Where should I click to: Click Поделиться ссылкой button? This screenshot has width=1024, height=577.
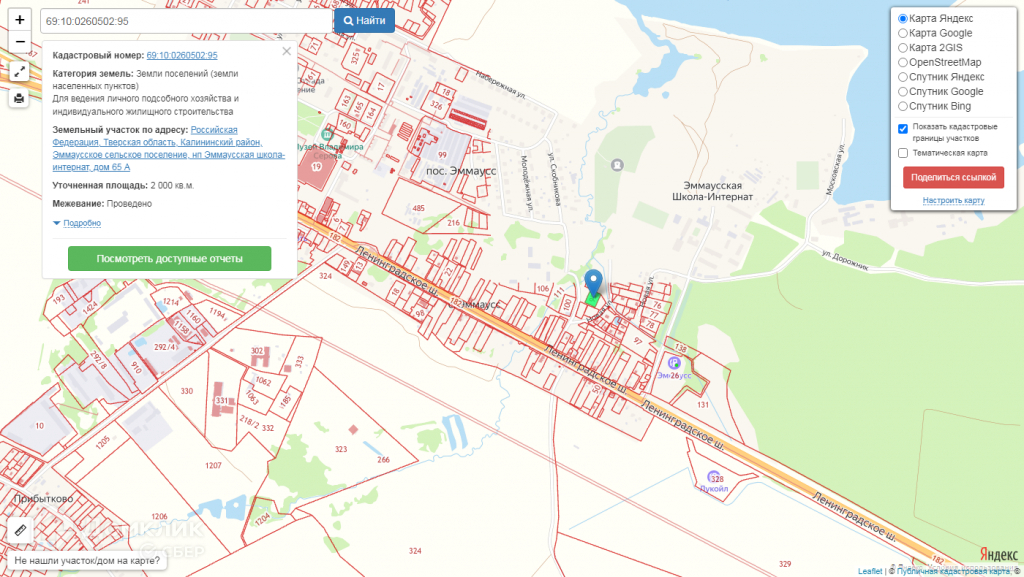coord(953,177)
